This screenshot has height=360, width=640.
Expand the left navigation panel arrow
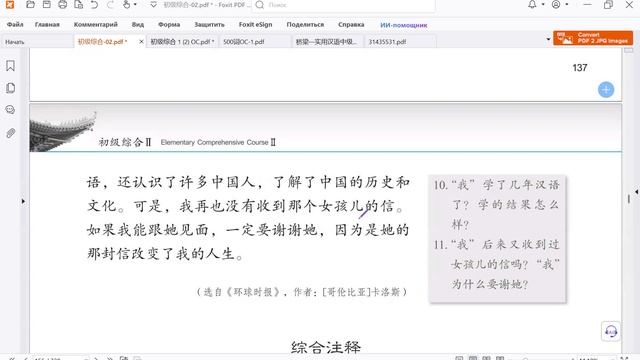click(x=23, y=201)
